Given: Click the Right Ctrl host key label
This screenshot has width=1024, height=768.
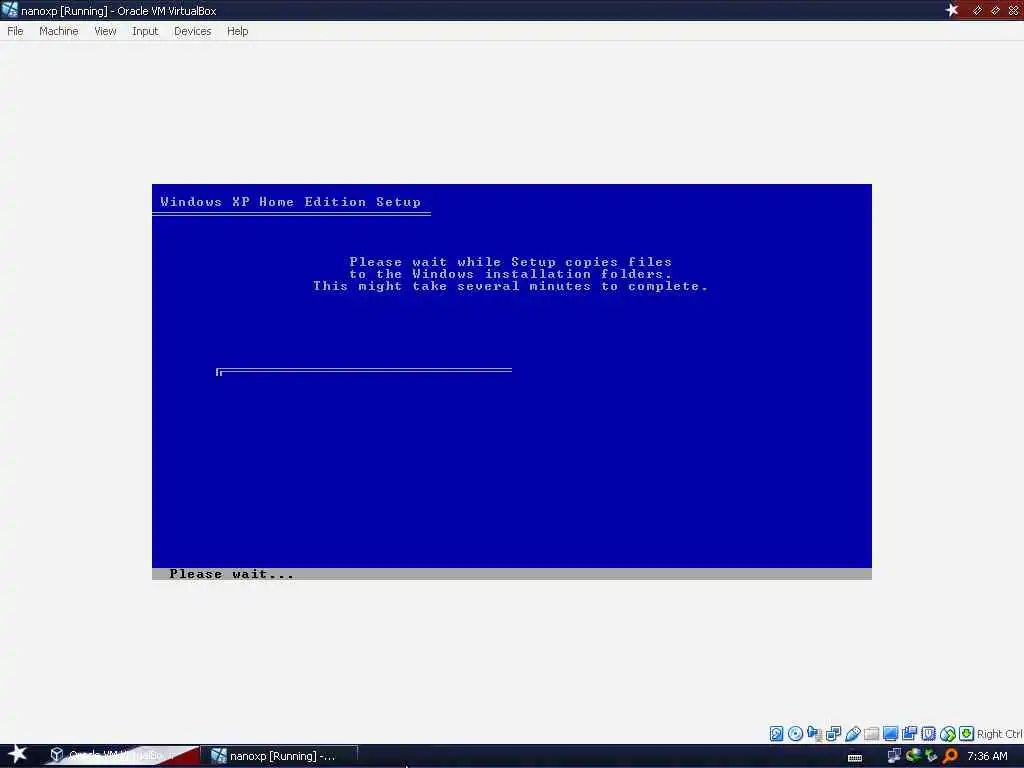Looking at the screenshot, I should [999, 734].
